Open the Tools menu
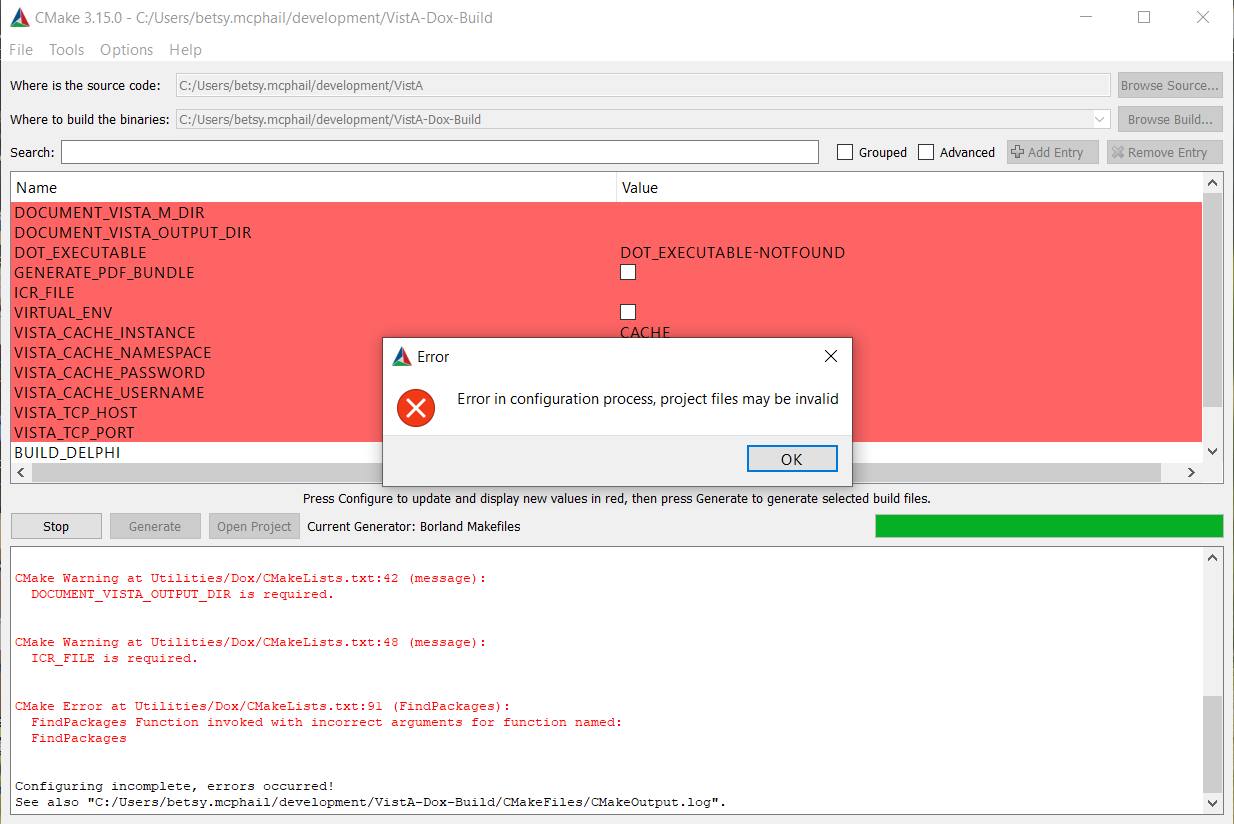Image resolution: width=1234 pixels, height=824 pixels. pyautogui.click(x=67, y=50)
